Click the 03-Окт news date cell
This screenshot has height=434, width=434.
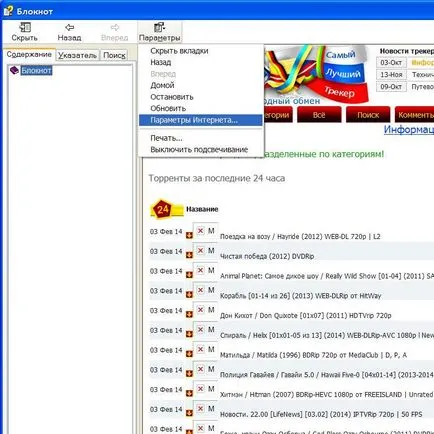coord(391,63)
